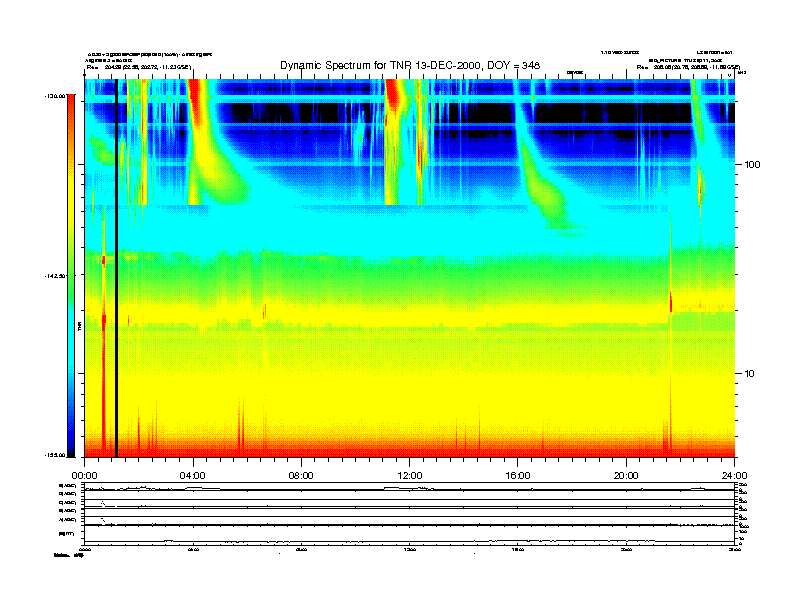The width and height of the screenshot is (792, 612).
Task: Click the plot title "Dynamic Spectrum for TNR 13-DEC-2000"
Action: pos(380,65)
